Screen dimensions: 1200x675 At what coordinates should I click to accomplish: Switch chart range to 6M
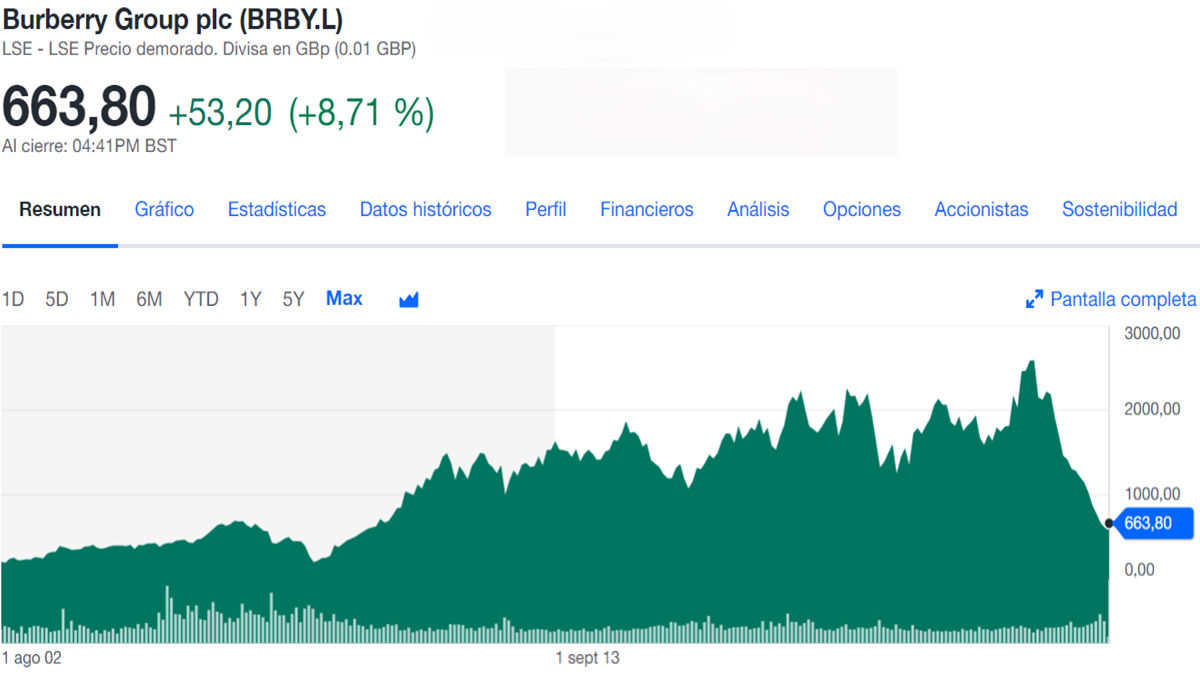[149, 299]
